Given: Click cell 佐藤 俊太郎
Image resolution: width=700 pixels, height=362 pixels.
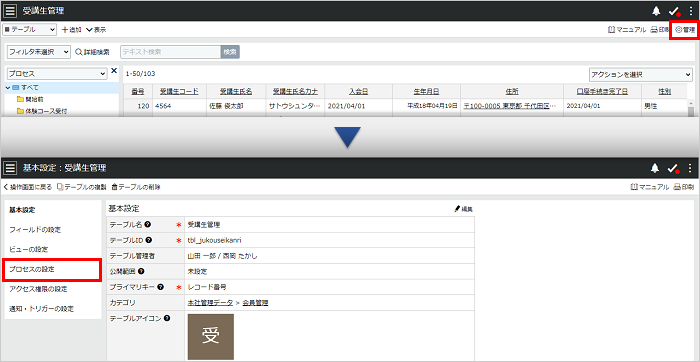Looking at the screenshot, I should [x=225, y=106].
